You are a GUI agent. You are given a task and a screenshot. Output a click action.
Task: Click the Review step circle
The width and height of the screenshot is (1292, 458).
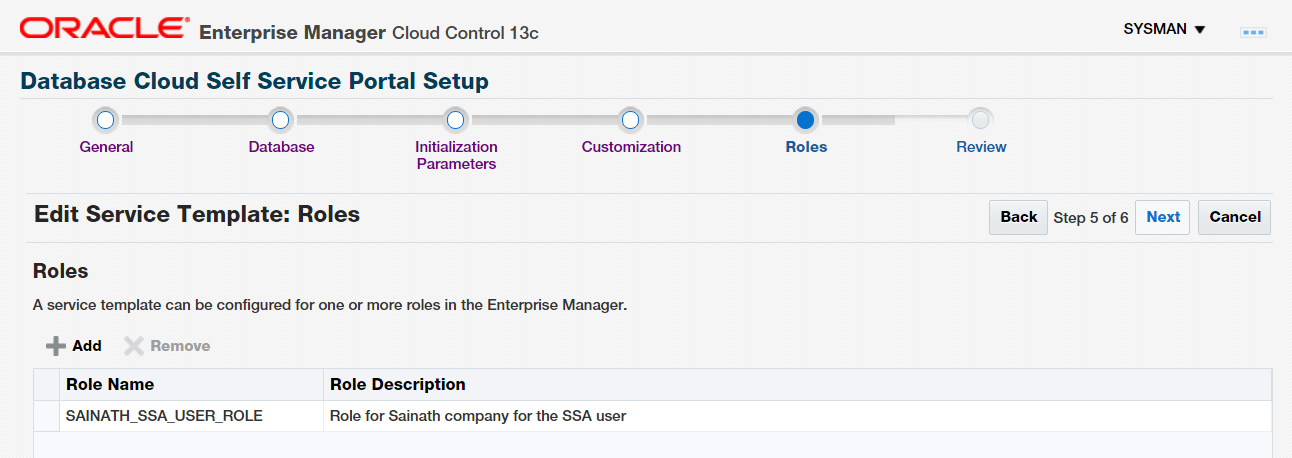tap(981, 120)
